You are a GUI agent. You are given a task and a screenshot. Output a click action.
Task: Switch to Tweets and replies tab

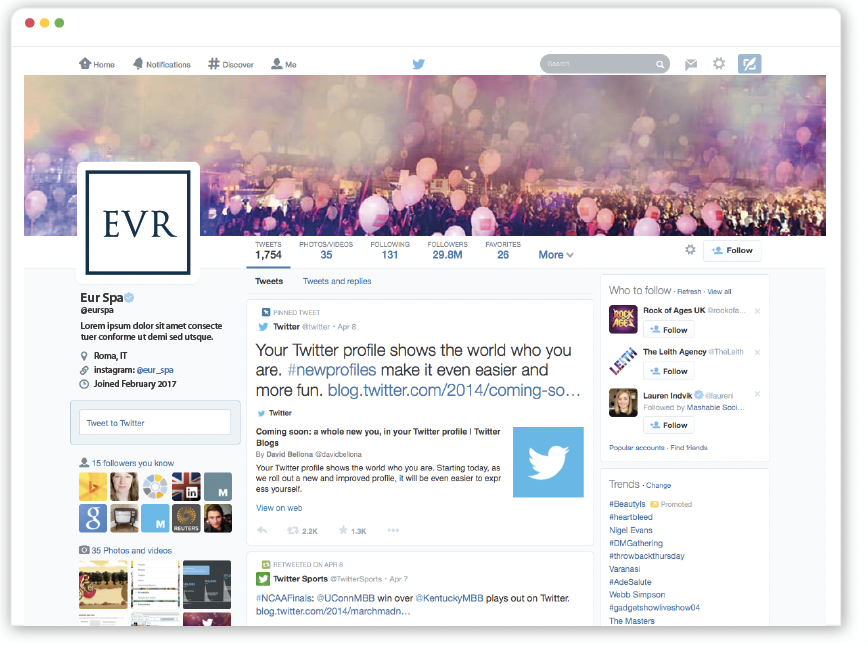coord(337,281)
